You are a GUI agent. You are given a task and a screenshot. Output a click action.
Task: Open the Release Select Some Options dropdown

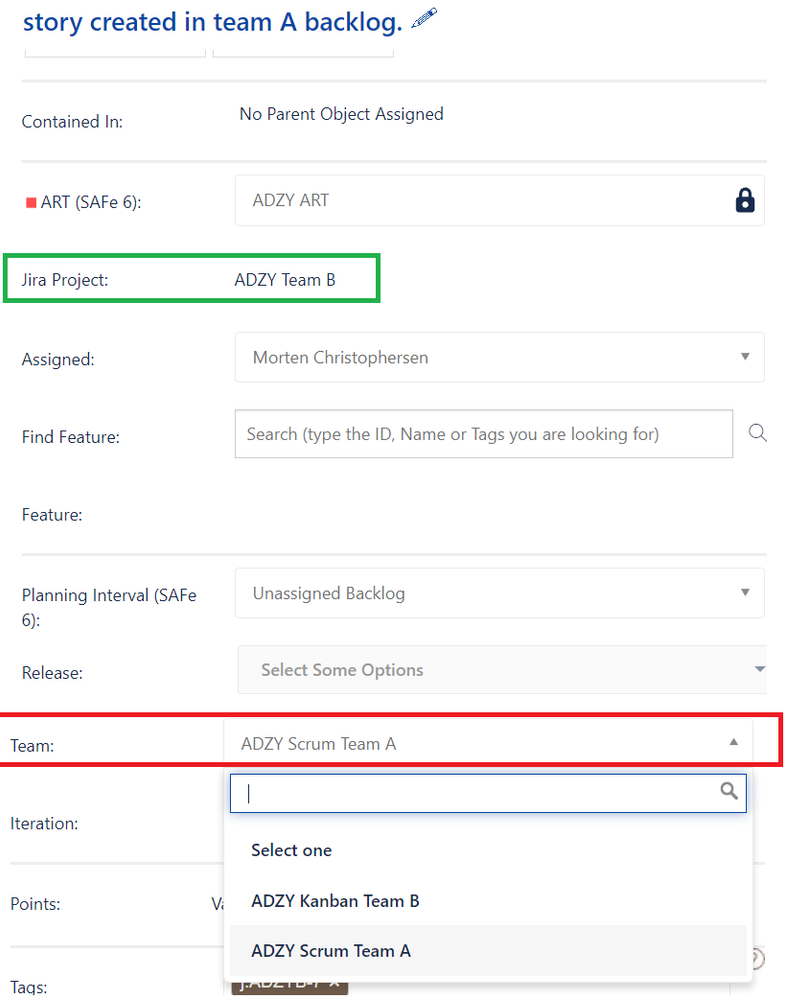click(x=502, y=670)
